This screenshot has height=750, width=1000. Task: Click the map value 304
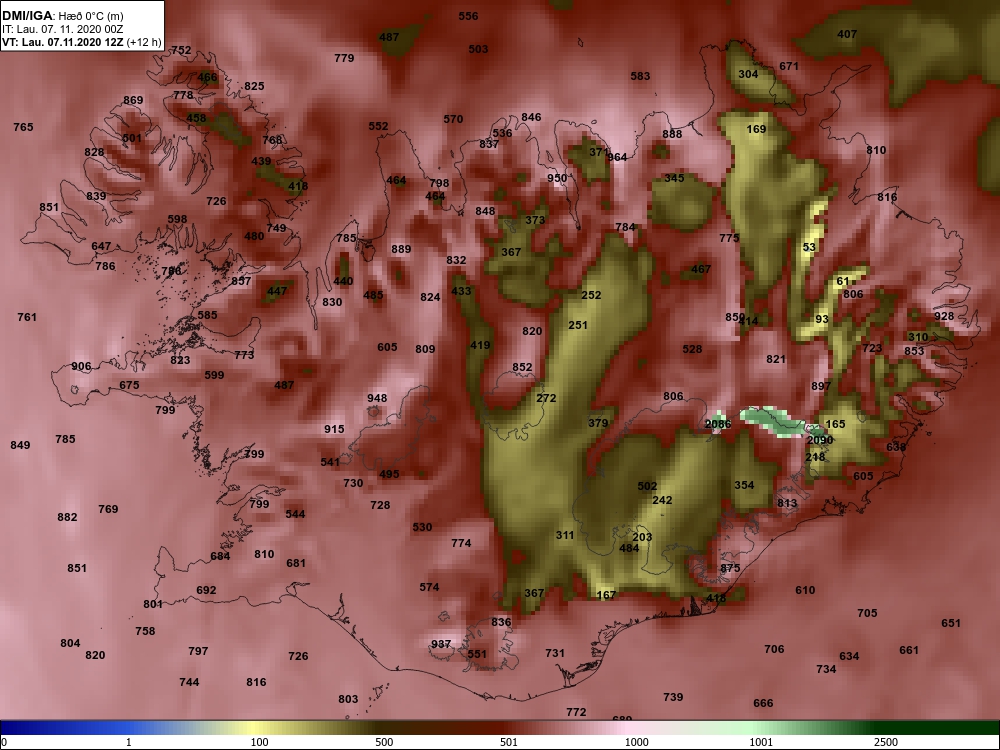[x=748, y=74]
